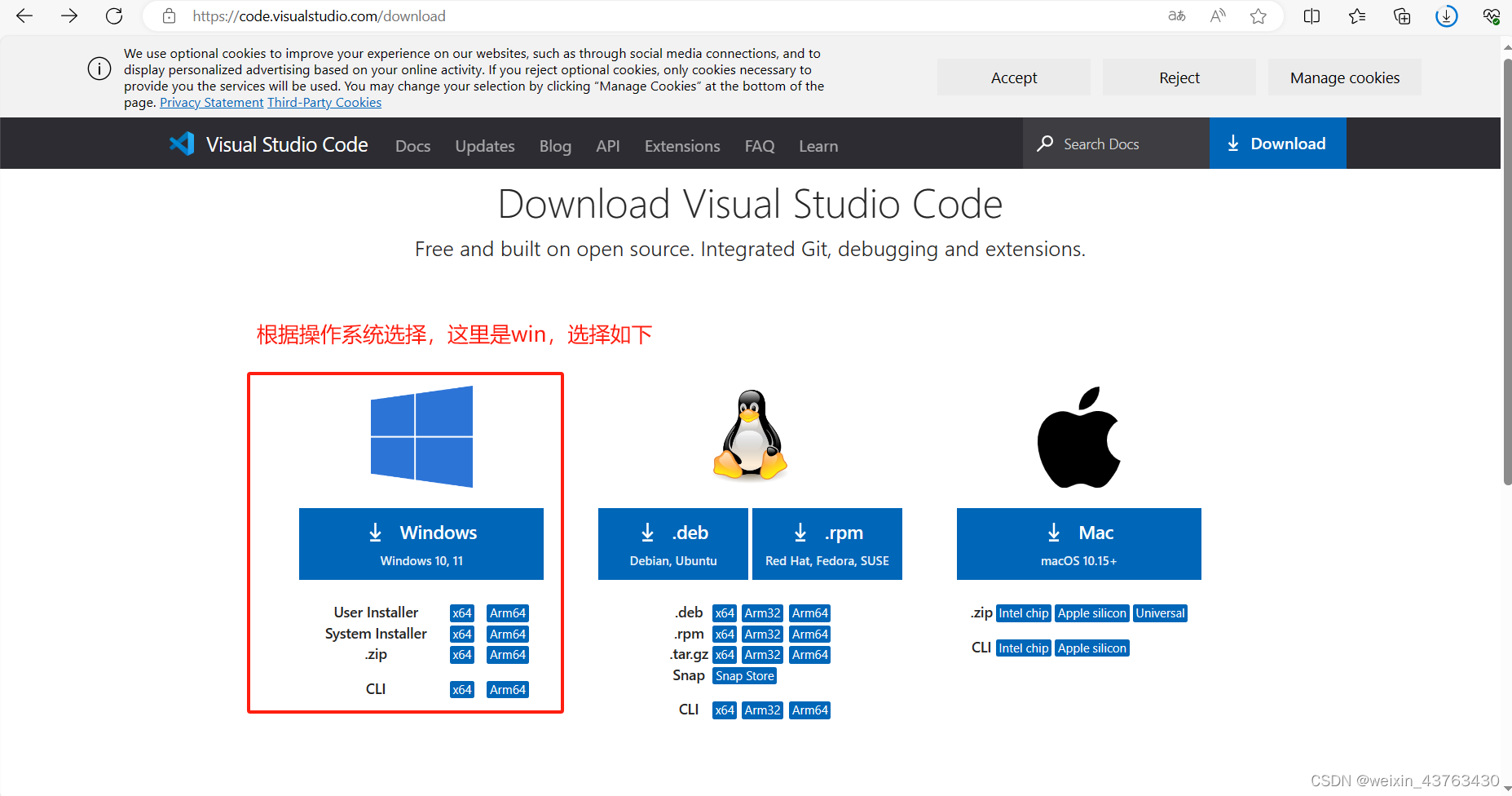Select Mac CLI Intel chip
The height and width of the screenshot is (796, 1512).
(1024, 648)
